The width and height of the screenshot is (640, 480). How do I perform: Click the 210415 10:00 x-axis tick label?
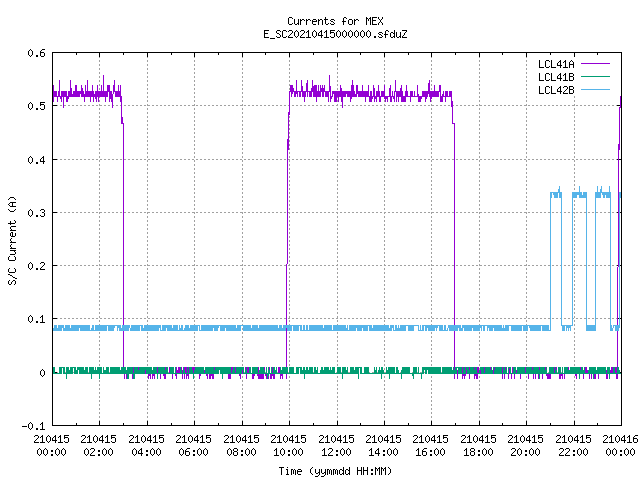point(288,446)
